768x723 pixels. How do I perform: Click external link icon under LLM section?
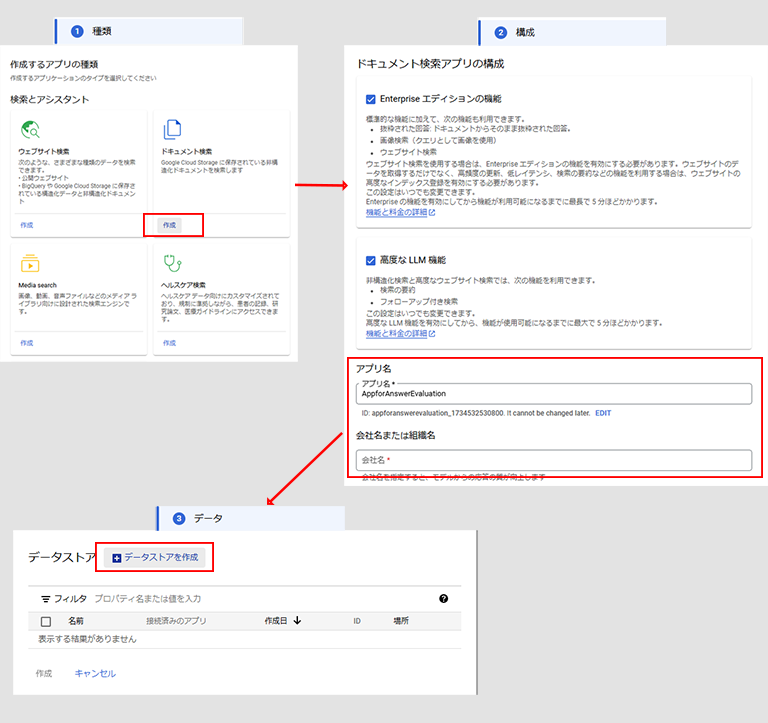432,334
